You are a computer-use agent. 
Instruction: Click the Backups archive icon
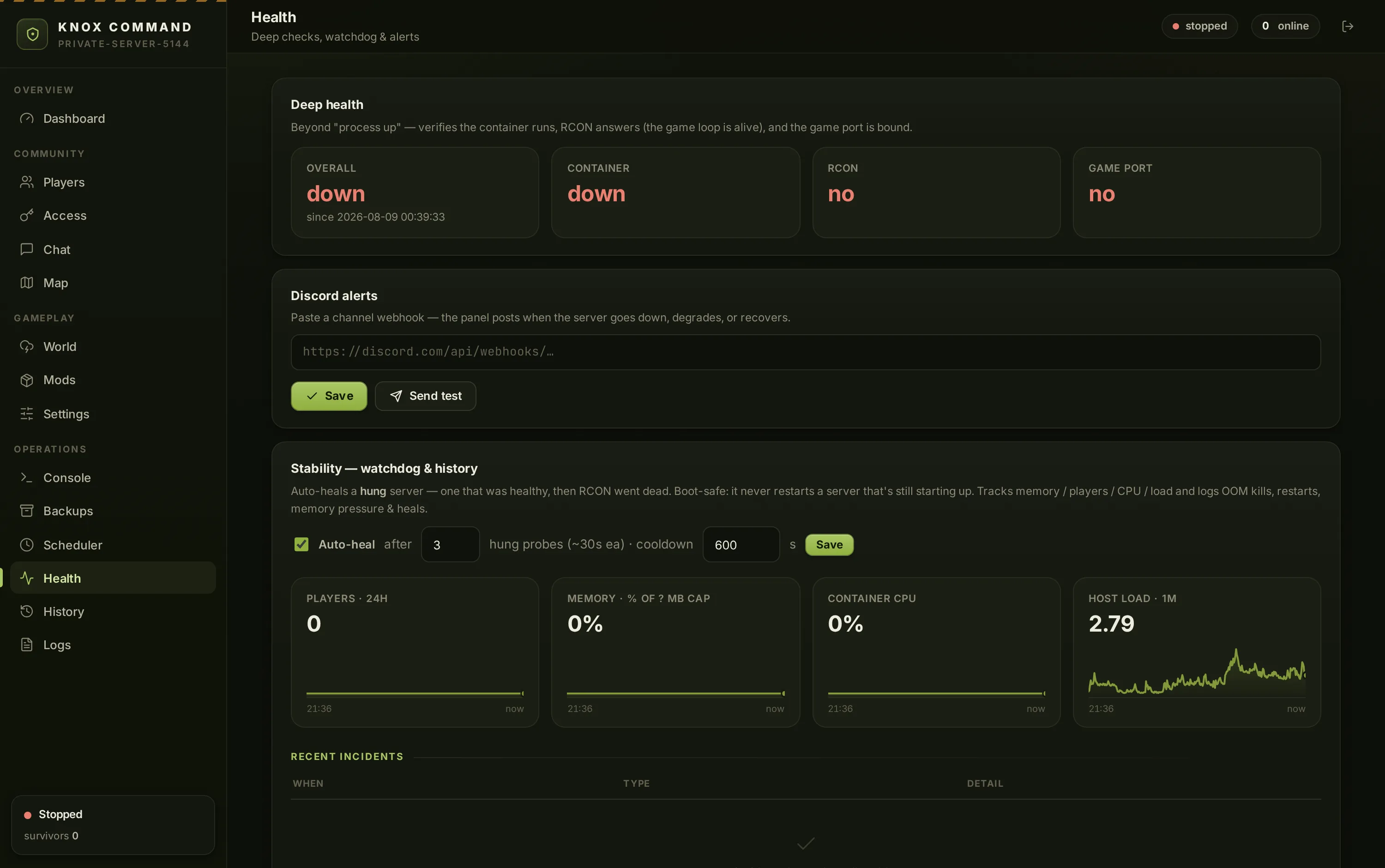26,510
